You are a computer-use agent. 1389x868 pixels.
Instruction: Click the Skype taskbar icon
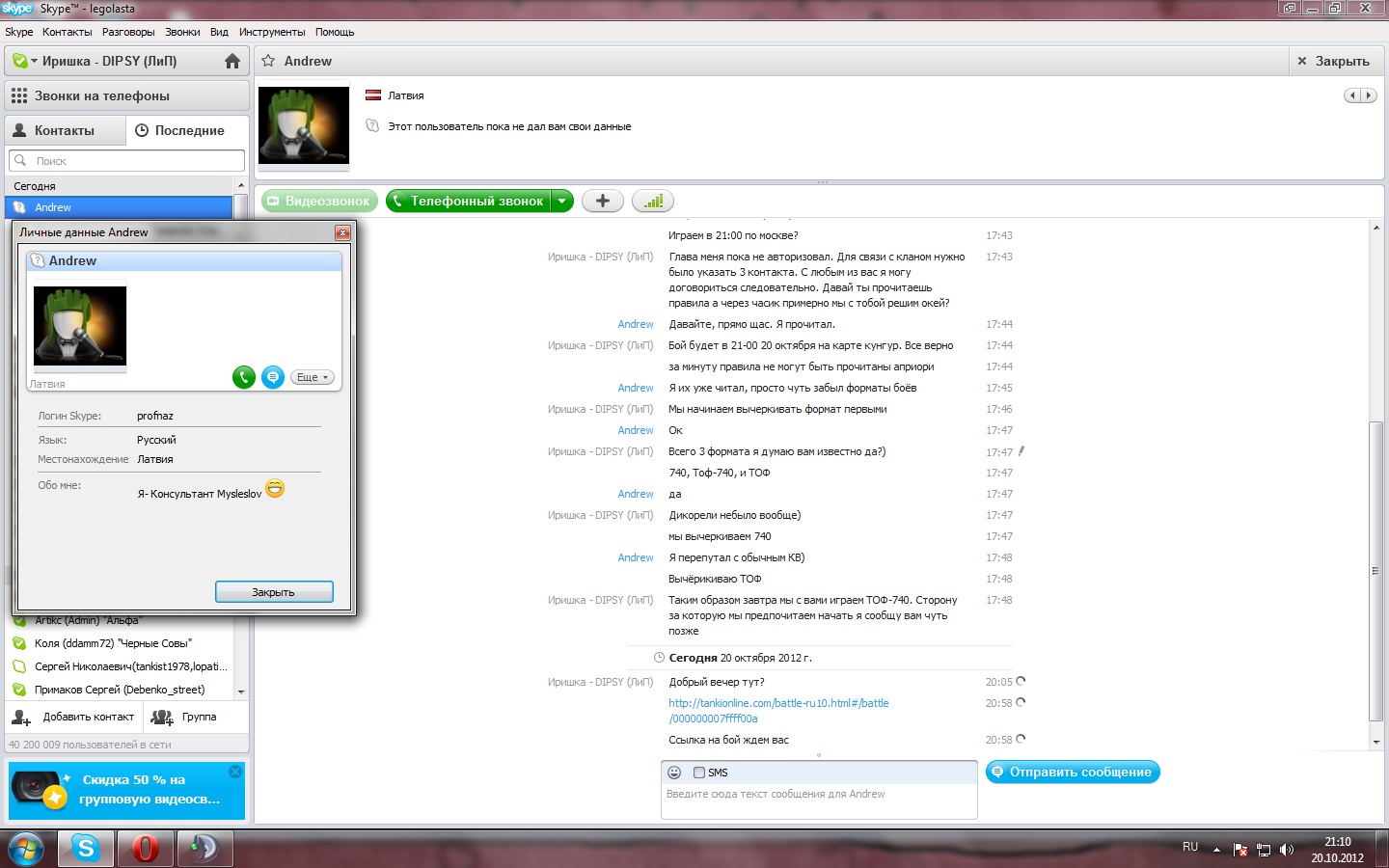pyautogui.click(x=86, y=849)
